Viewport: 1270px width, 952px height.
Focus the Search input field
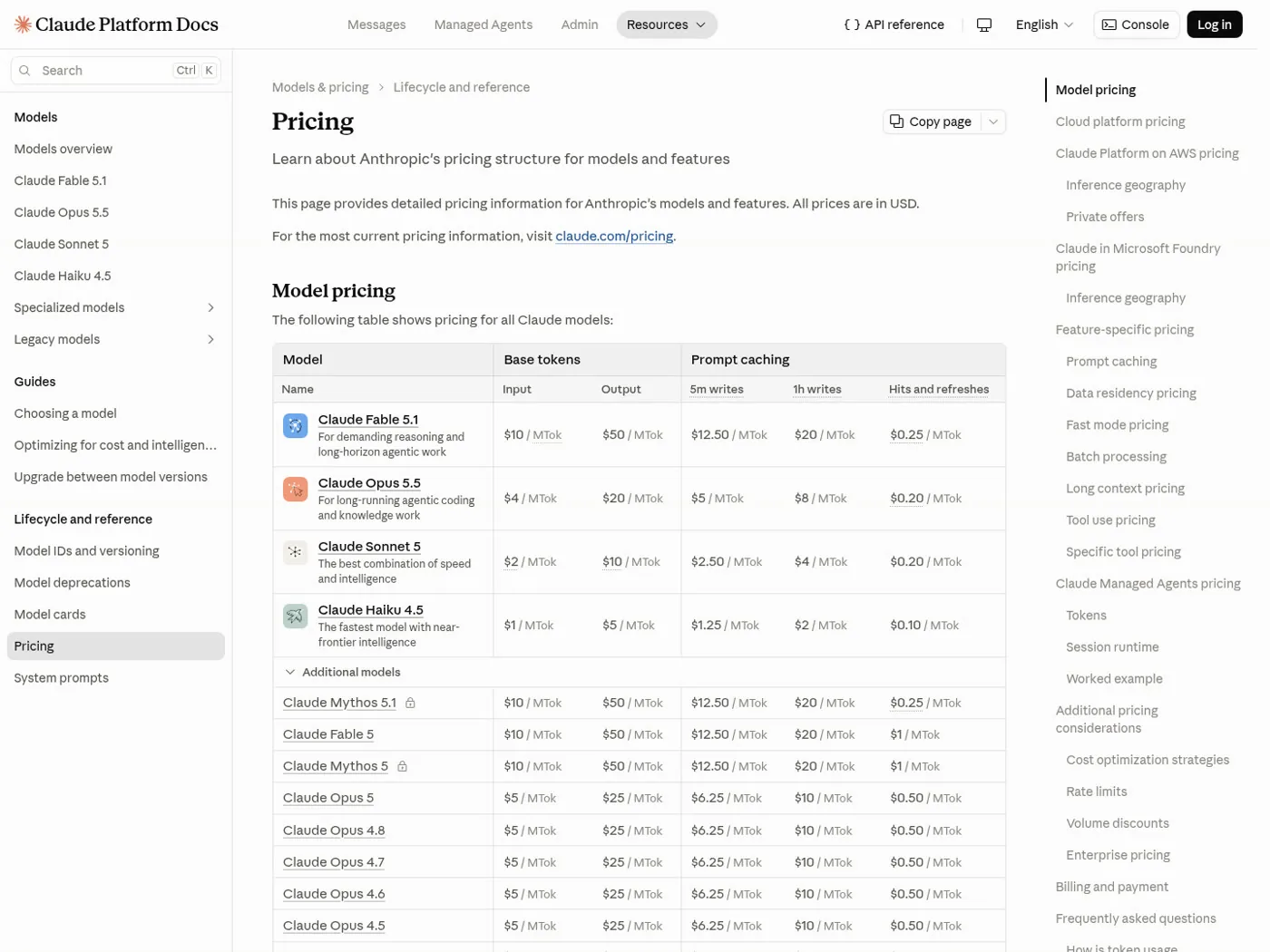coord(116,71)
